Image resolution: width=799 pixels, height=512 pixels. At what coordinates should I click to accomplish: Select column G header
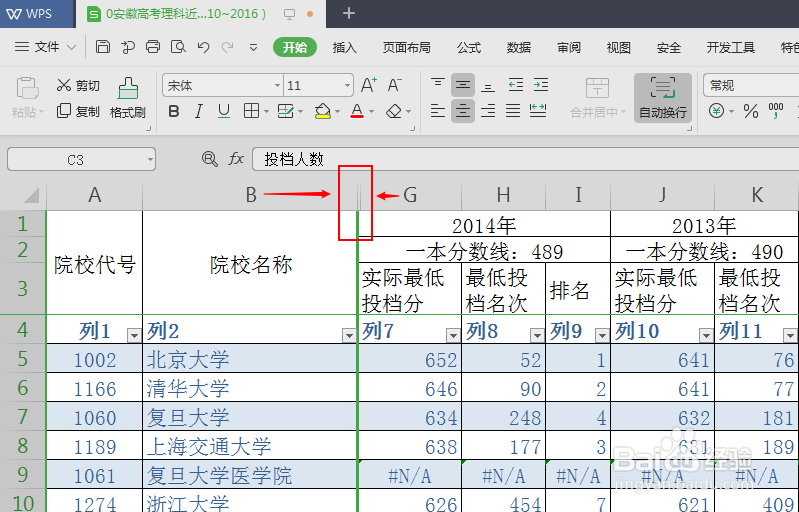pos(410,195)
